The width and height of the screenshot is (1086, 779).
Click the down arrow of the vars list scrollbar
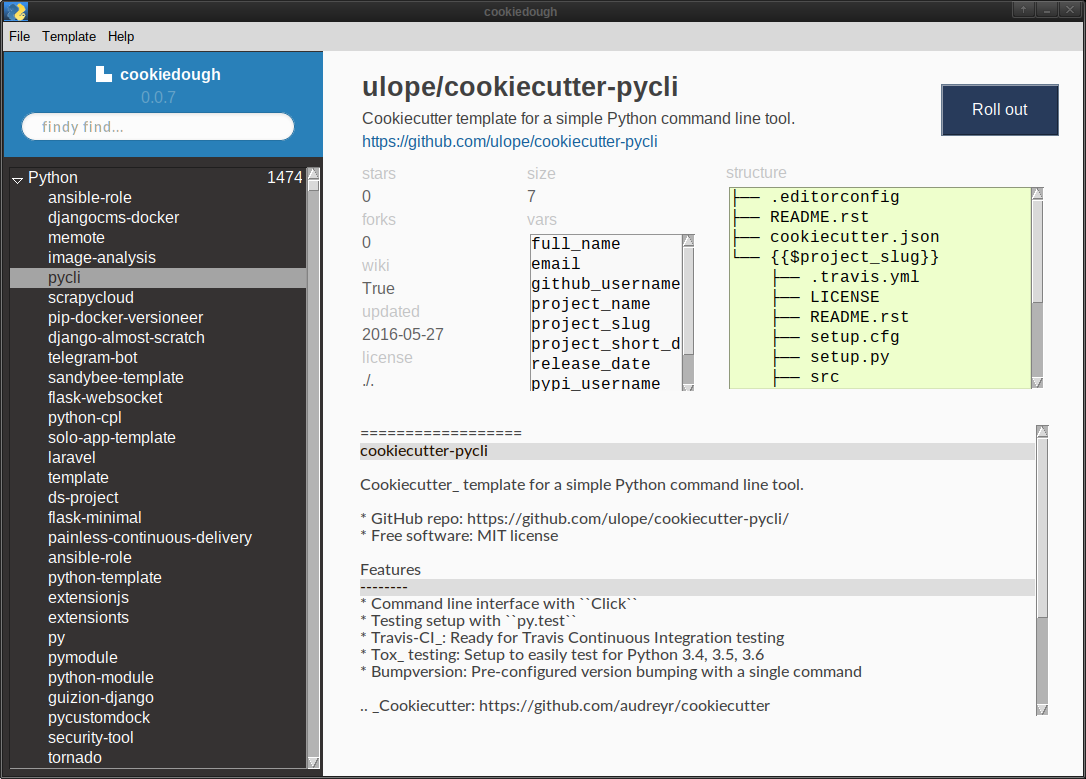(x=688, y=386)
